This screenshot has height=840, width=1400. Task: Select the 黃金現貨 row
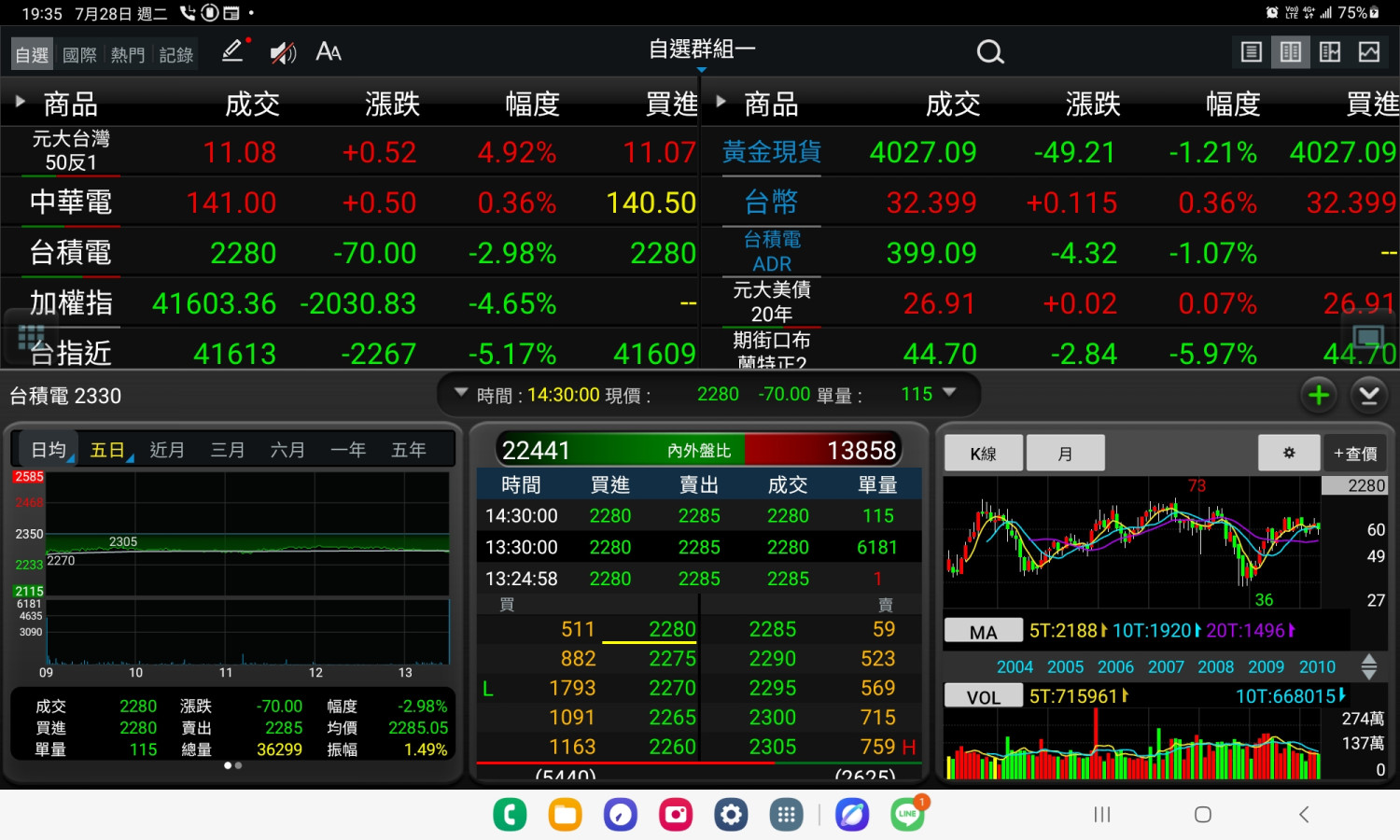coord(1051,151)
